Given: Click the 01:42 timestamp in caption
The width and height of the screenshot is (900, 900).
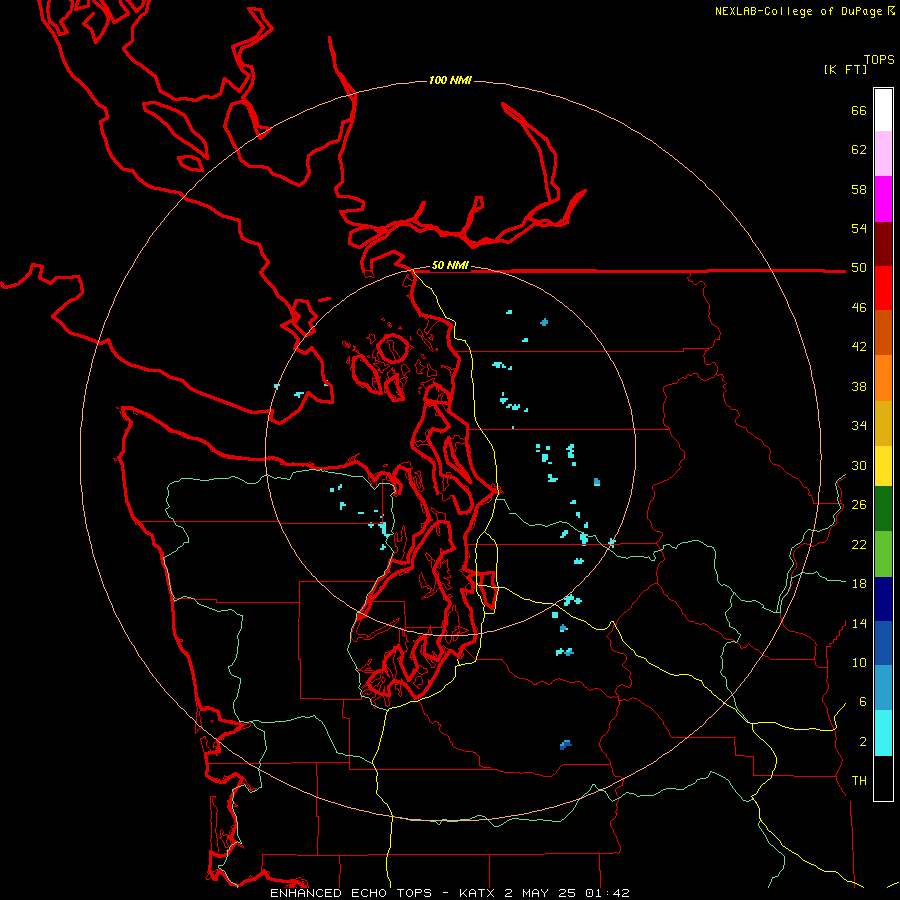Looking at the screenshot, I should point(607,893).
